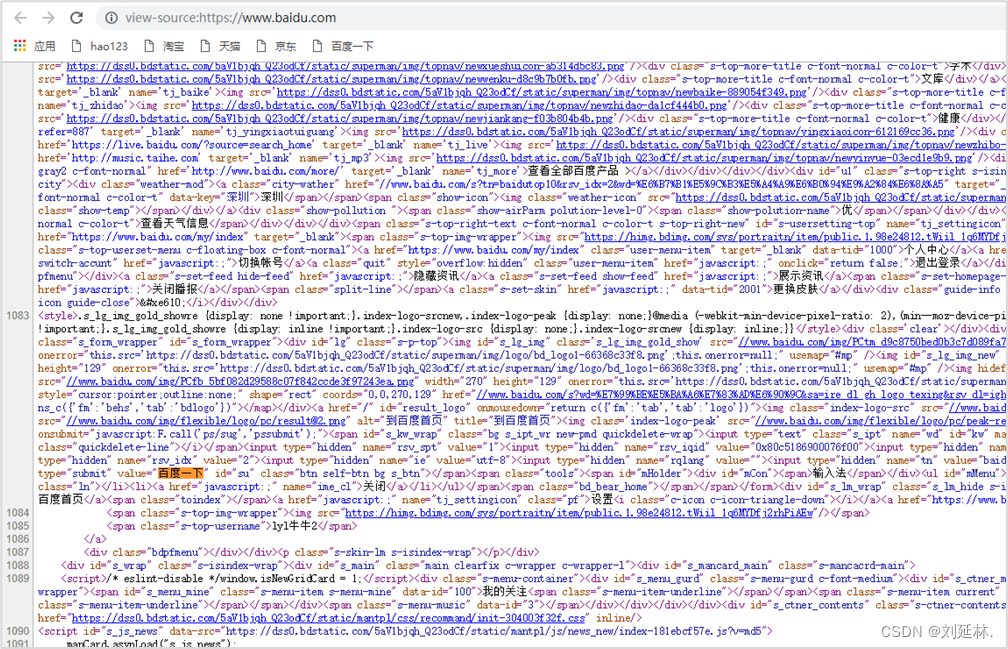Open the 应用 apps grid icon
The width and height of the screenshot is (1008, 649).
pyautogui.click(x=18, y=46)
